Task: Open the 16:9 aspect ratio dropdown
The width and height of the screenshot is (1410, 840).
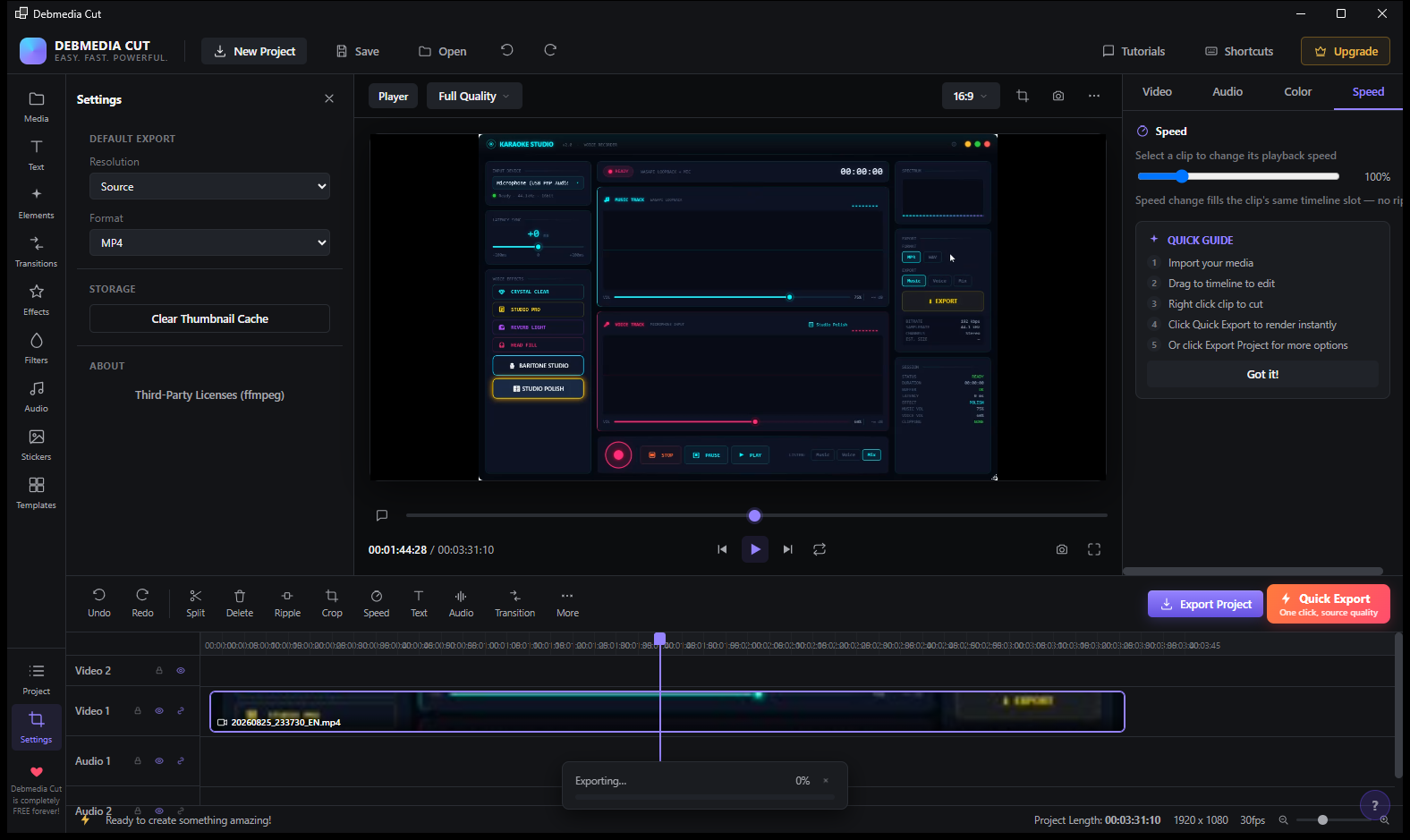Action: tap(971, 96)
